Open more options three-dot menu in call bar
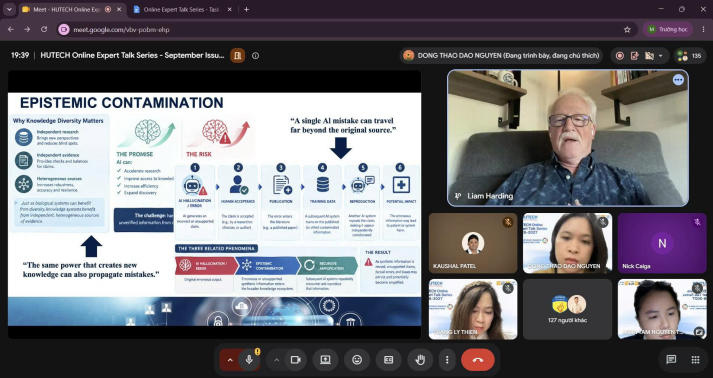Screen dimensions: 713x378 click(x=447, y=360)
